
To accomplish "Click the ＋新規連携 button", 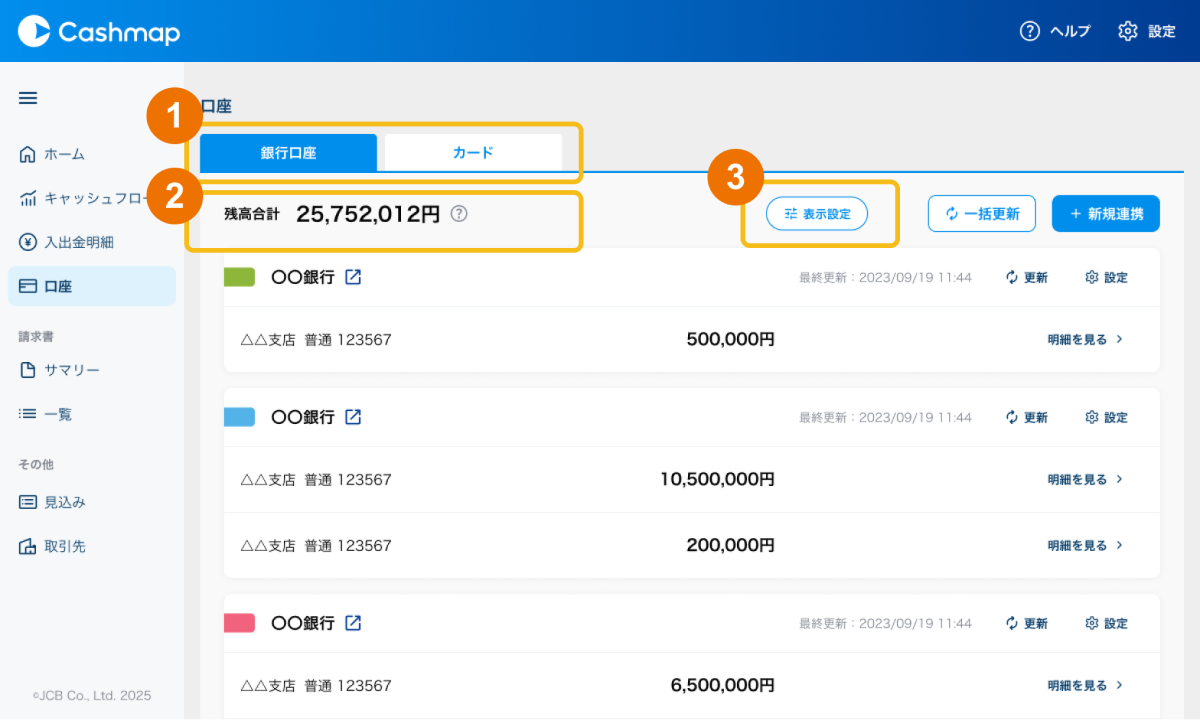I will (1105, 214).
